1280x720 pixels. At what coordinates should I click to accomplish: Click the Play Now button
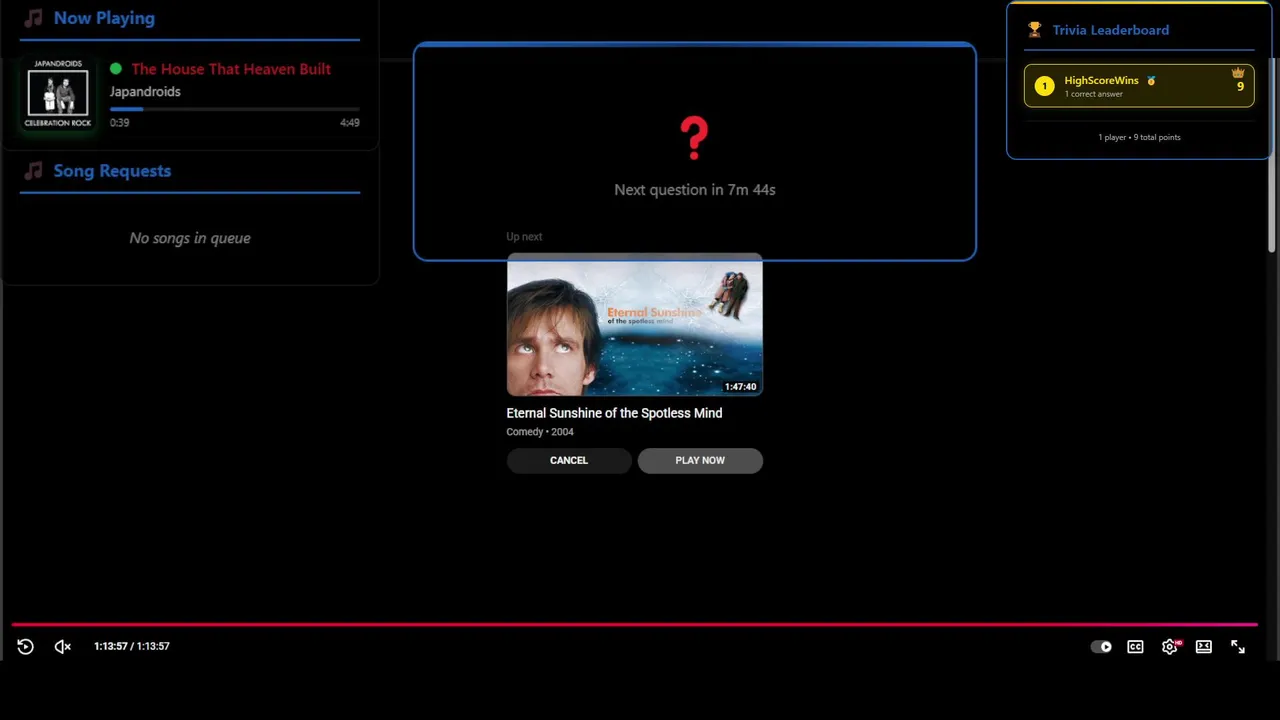click(x=700, y=460)
